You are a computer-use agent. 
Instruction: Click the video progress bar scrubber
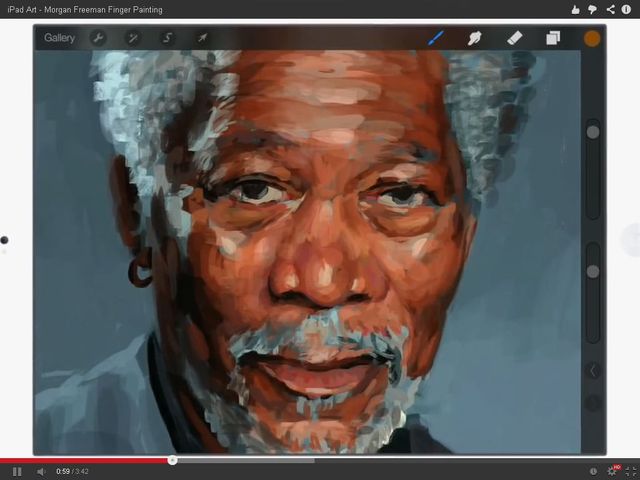tap(172, 460)
